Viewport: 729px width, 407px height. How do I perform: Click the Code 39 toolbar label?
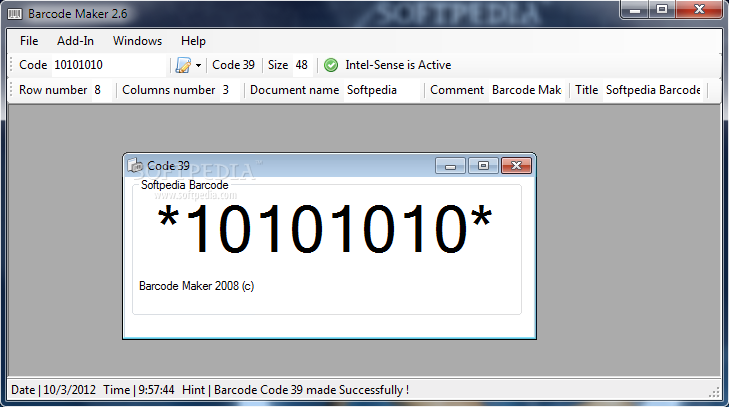pyautogui.click(x=233, y=65)
